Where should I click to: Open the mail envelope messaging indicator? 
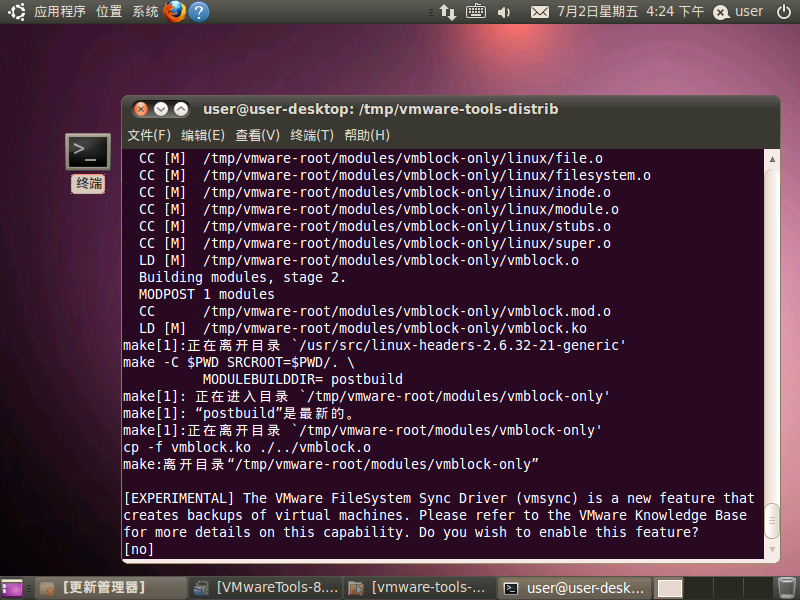(540, 12)
